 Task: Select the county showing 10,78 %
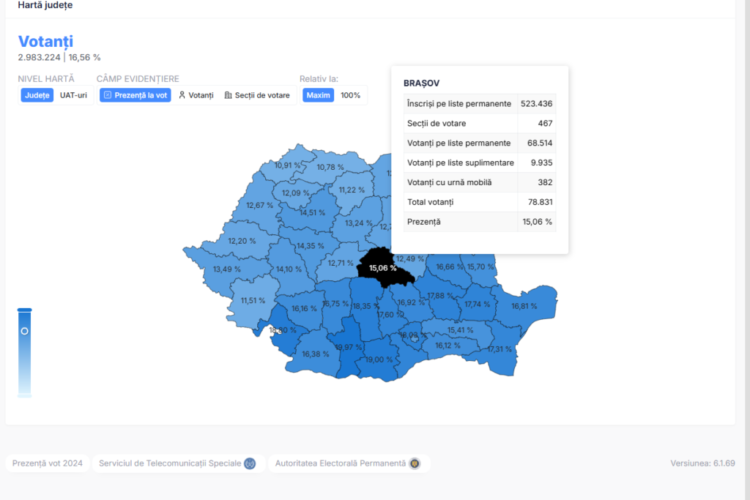coord(330,167)
